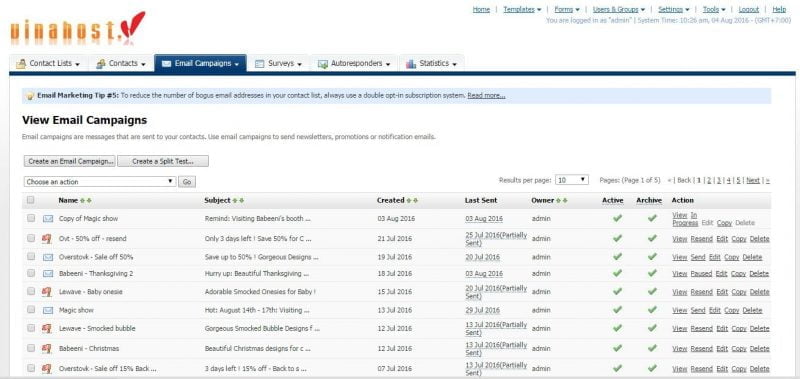Check the box for Babeeni - Thanksgiving 2
Viewport: 800px width, 379px height.
pos(31,273)
